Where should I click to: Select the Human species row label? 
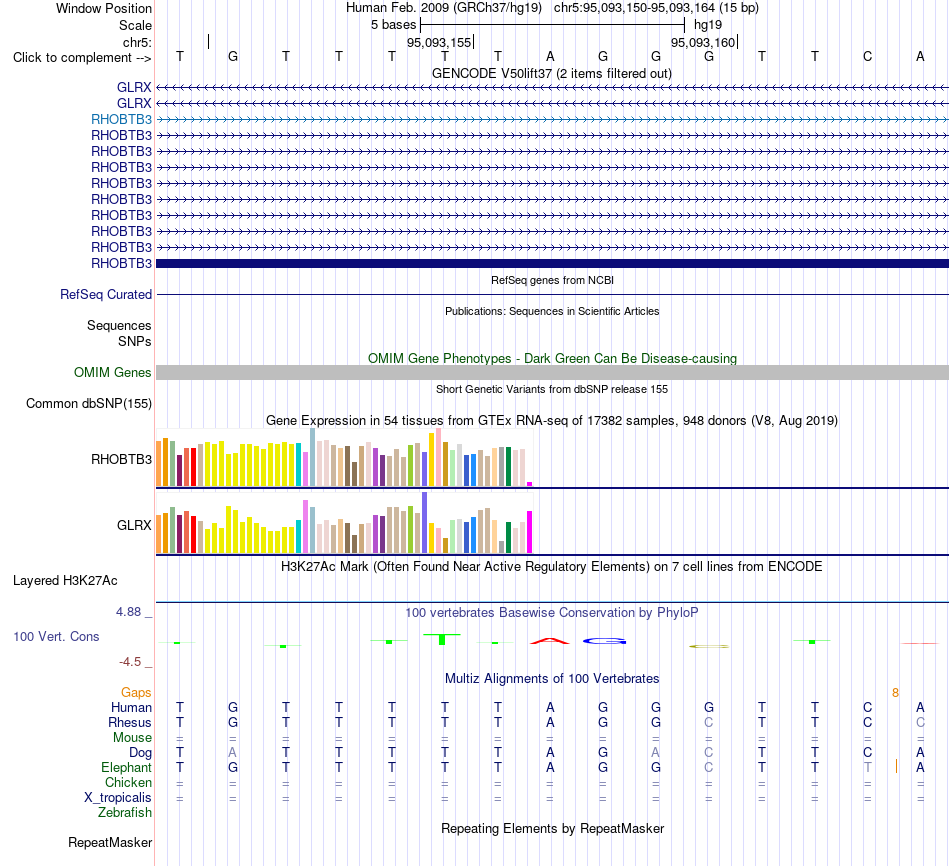[131, 707]
